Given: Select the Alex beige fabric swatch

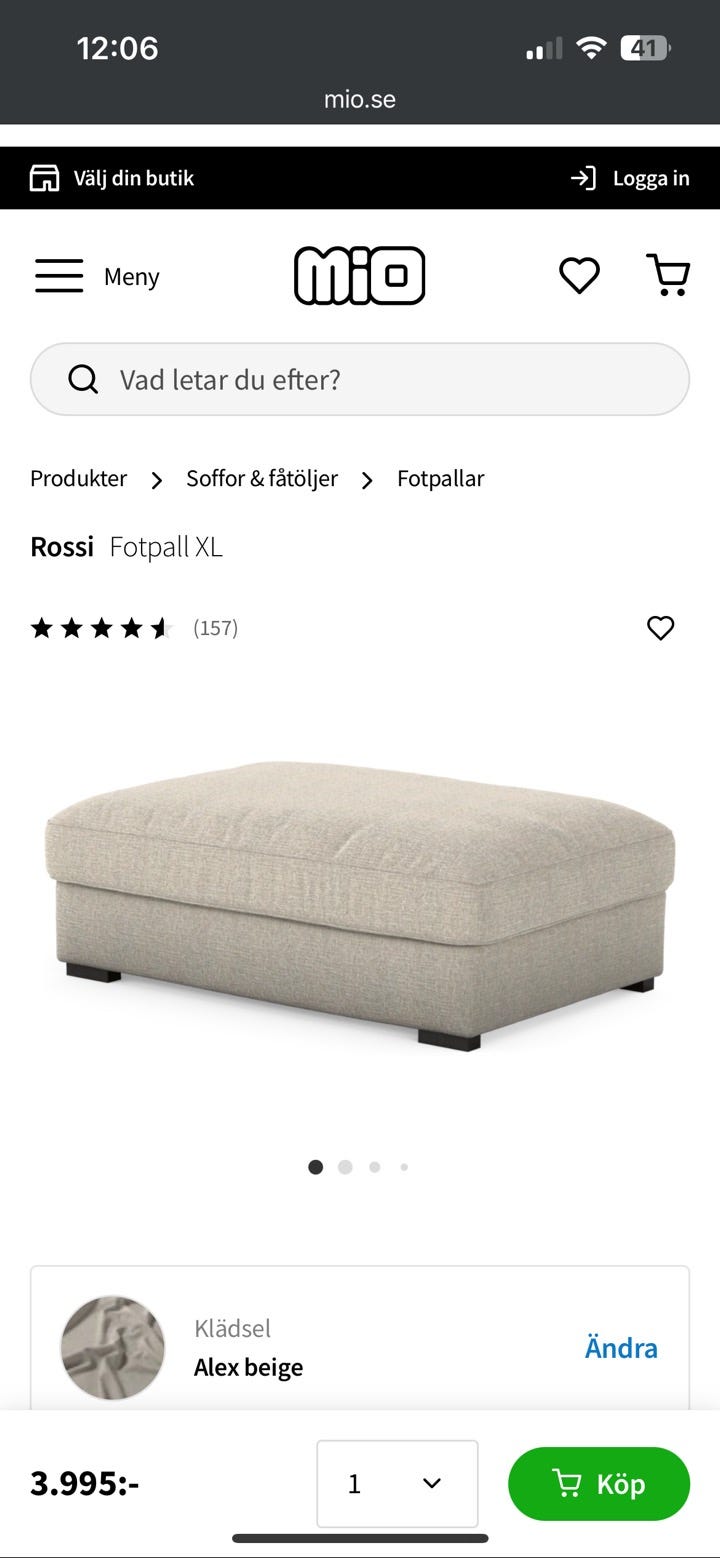Looking at the screenshot, I should point(113,1348).
